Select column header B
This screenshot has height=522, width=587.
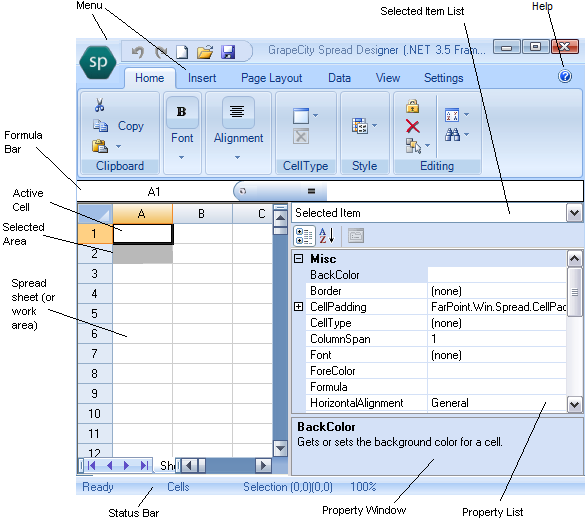click(202, 214)
